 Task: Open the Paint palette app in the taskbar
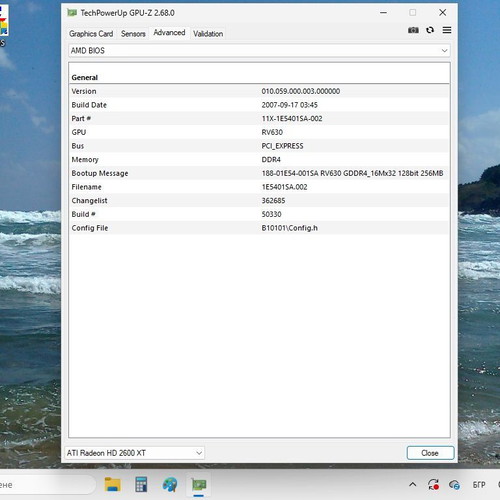(170, 485)
